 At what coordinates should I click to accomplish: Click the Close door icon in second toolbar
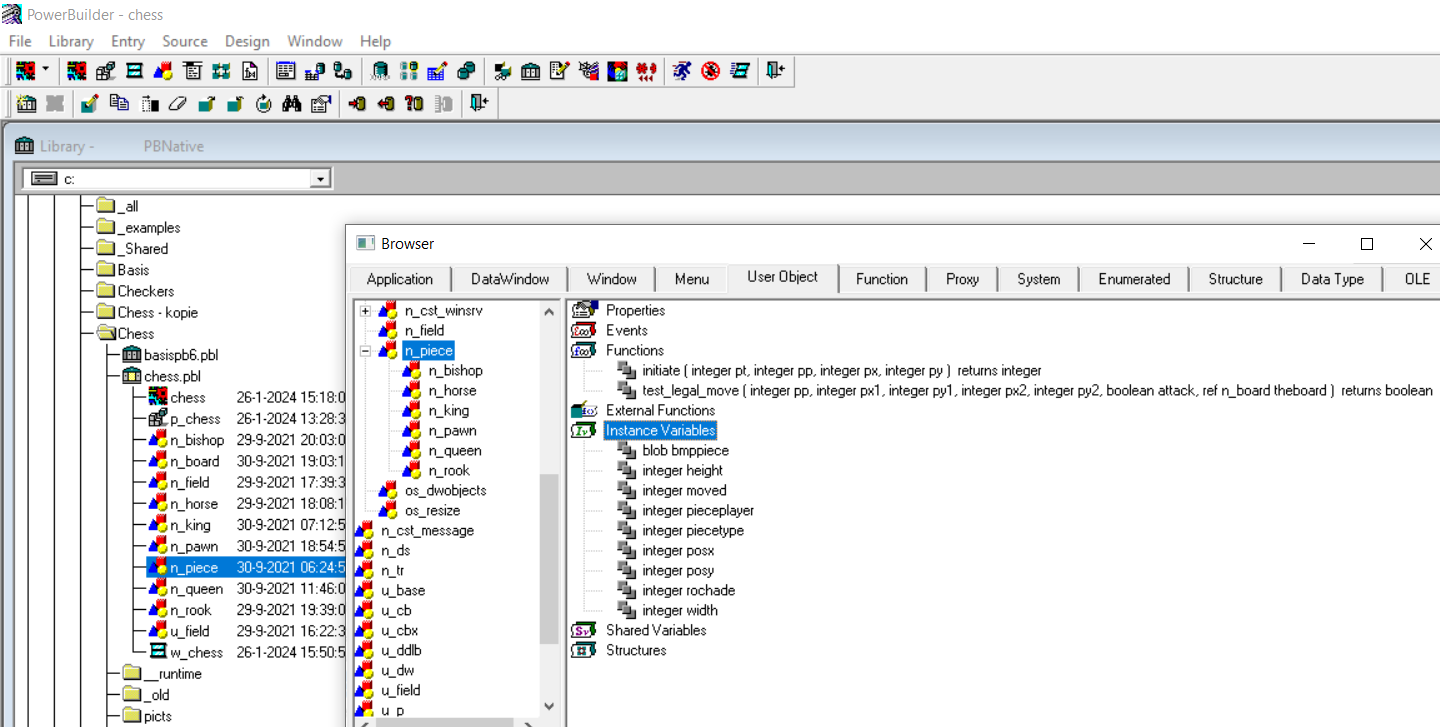tap(479, 103)
